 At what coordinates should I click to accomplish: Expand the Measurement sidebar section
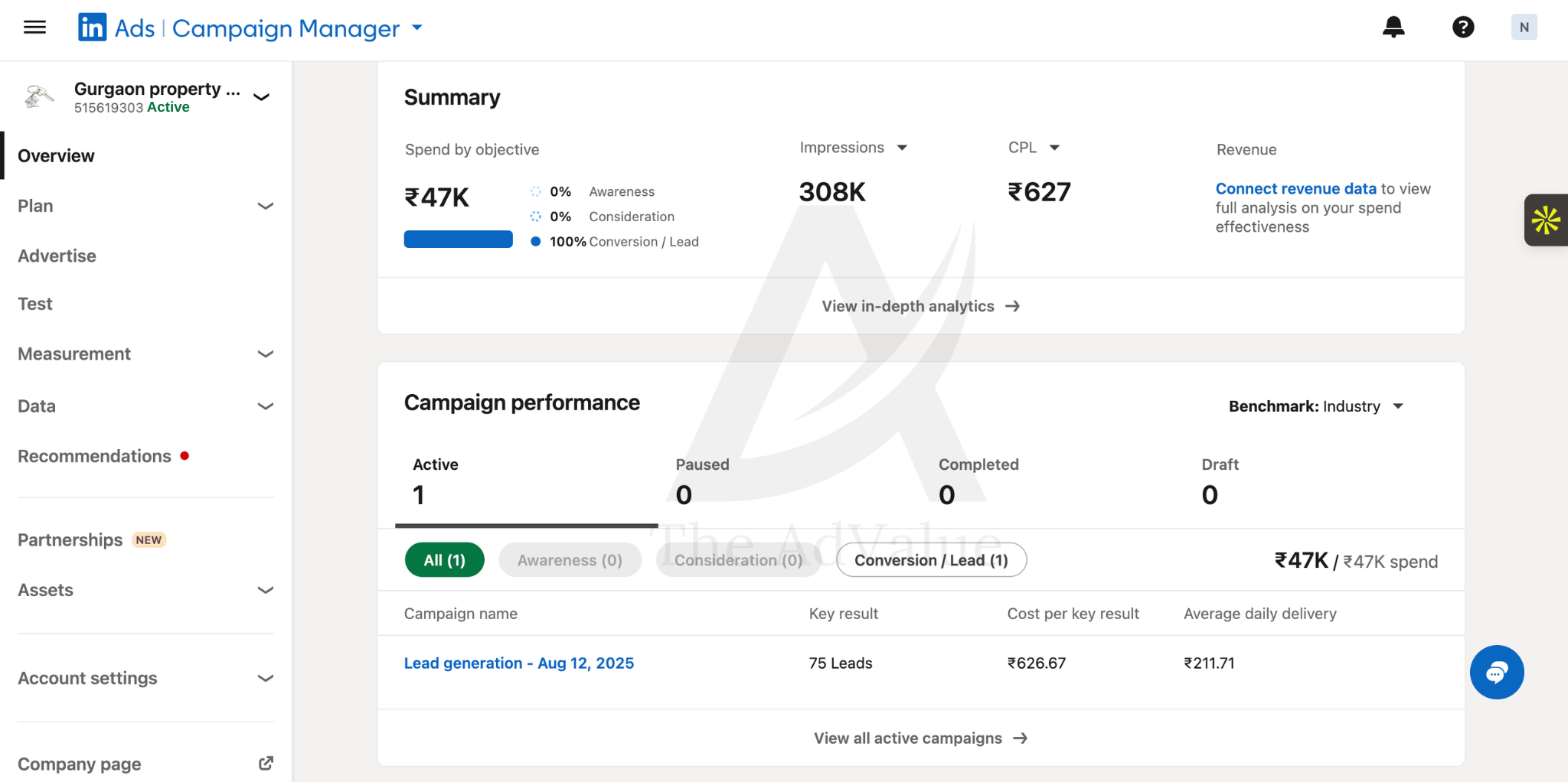(x=145, y=354)
